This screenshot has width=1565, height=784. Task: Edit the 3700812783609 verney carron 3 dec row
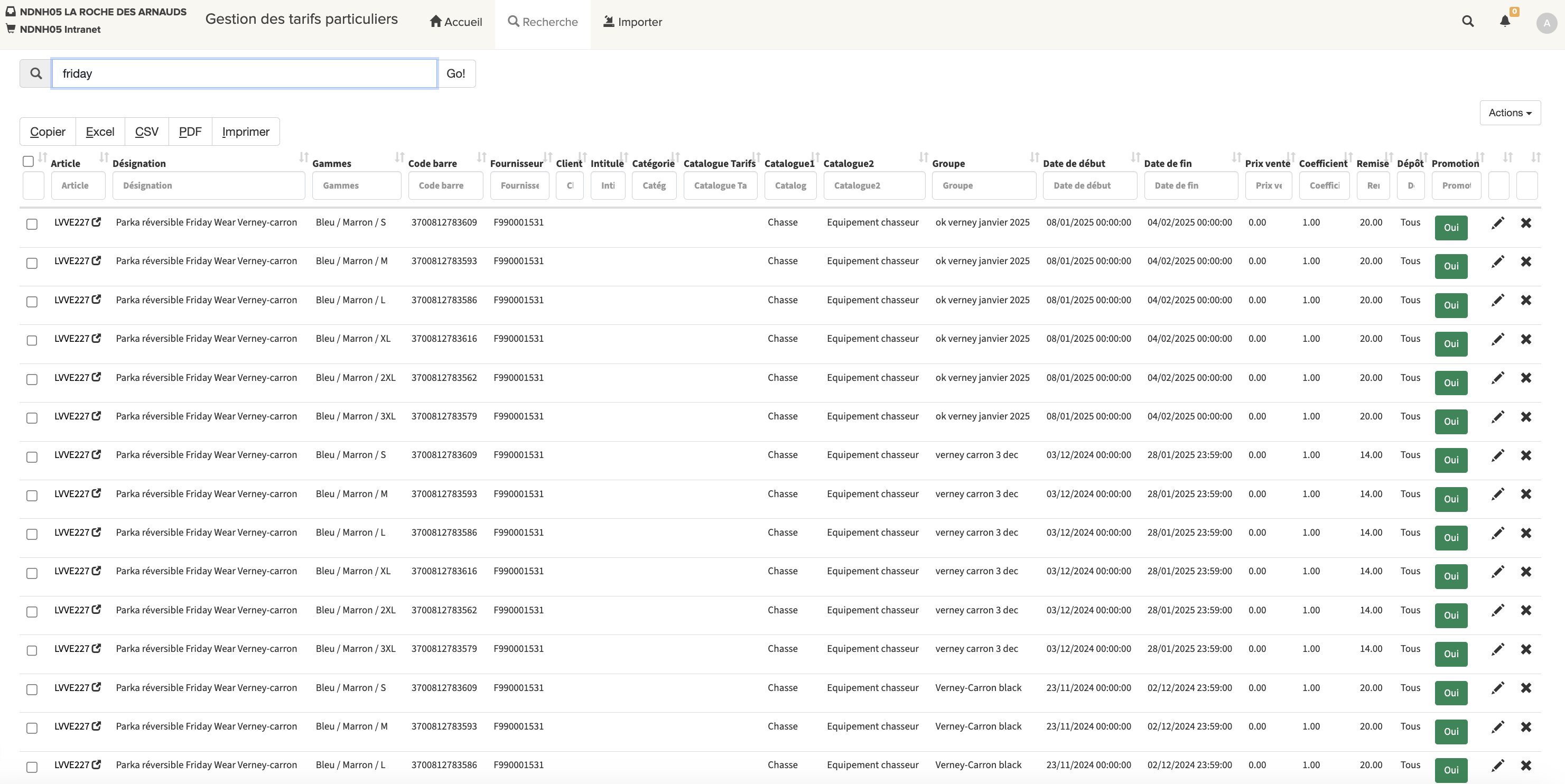(x=1498, y=455)
